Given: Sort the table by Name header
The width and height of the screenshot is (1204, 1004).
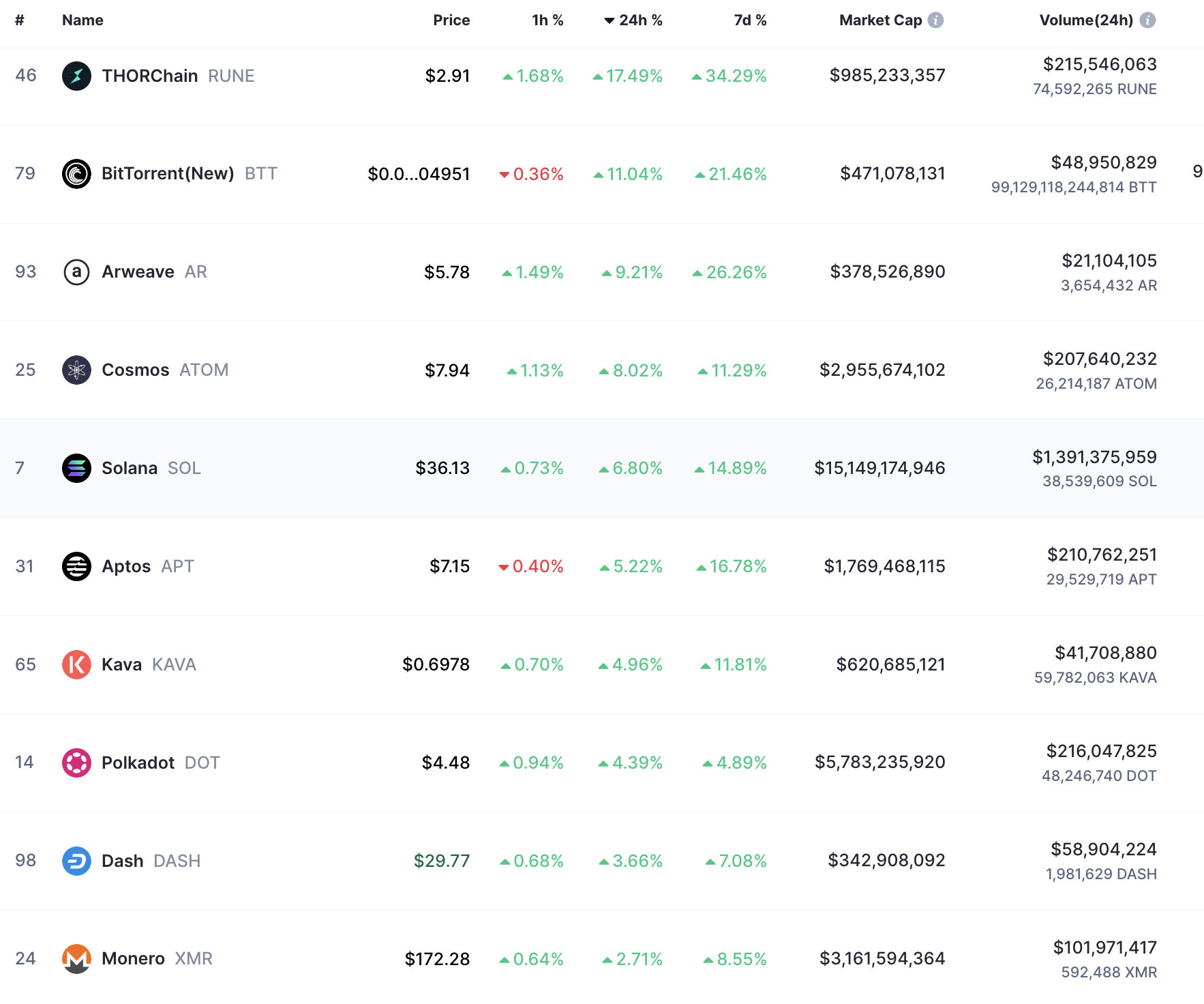Looking at the screenshot, I should pos(82,20).
